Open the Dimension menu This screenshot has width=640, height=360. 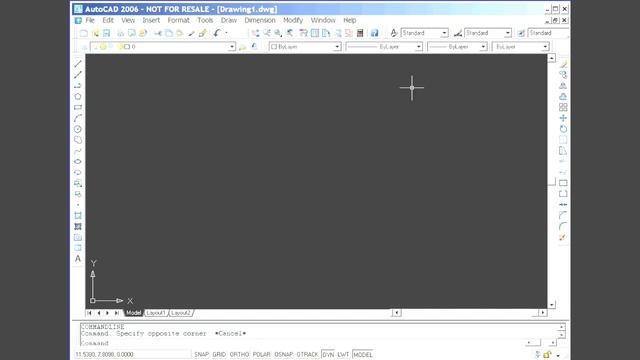[x=260, y=20]
